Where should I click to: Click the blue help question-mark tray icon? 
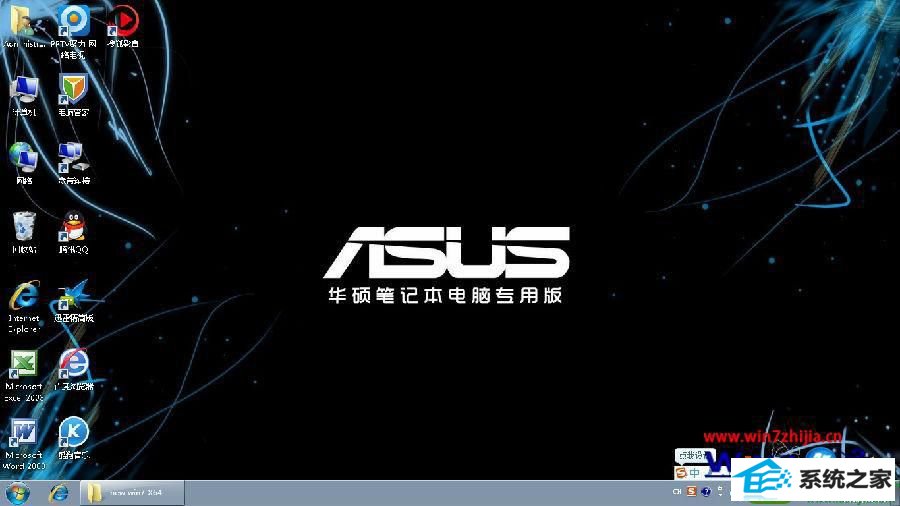click(x=706, y=492)
